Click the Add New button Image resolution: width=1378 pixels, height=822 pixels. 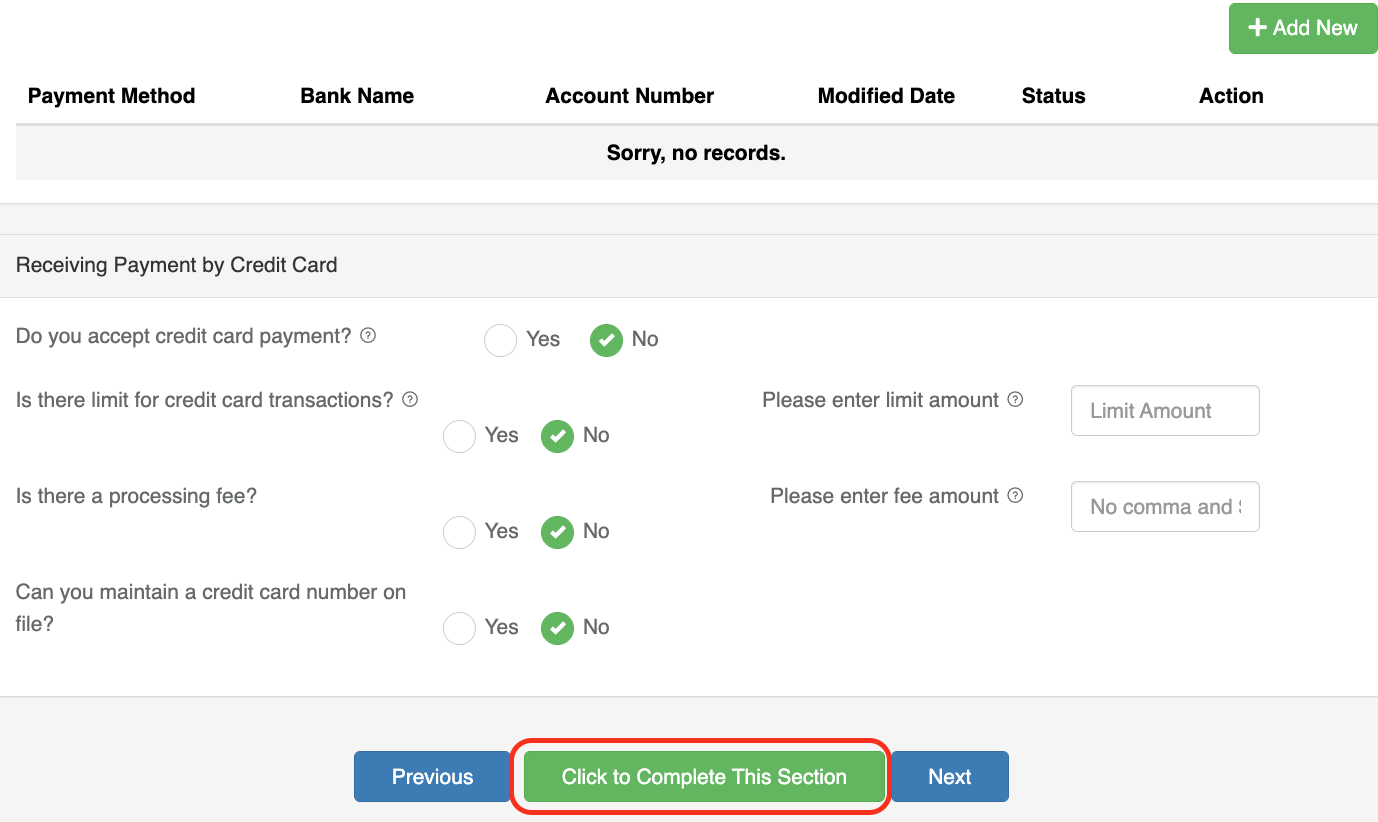pyautogui.click(x=1302, y=28)
